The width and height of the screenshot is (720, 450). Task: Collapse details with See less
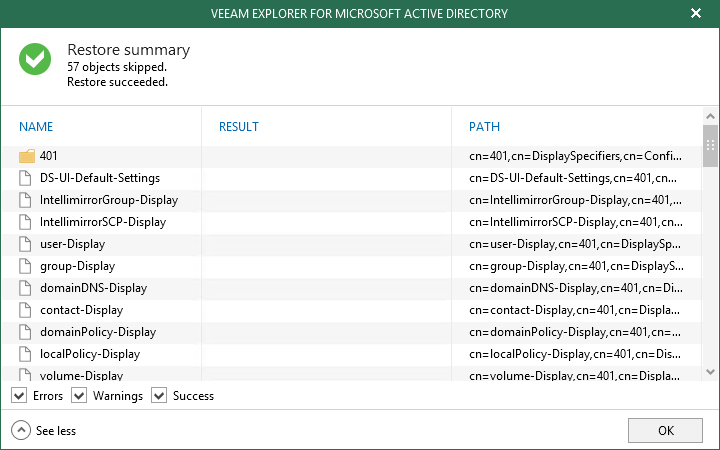click(x=44, y=431)
